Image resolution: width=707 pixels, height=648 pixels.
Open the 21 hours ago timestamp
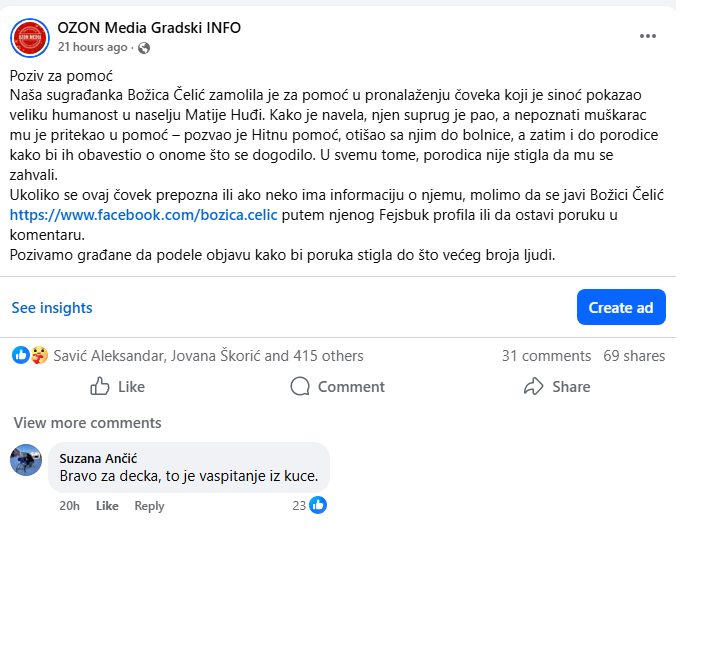(92, 47)
